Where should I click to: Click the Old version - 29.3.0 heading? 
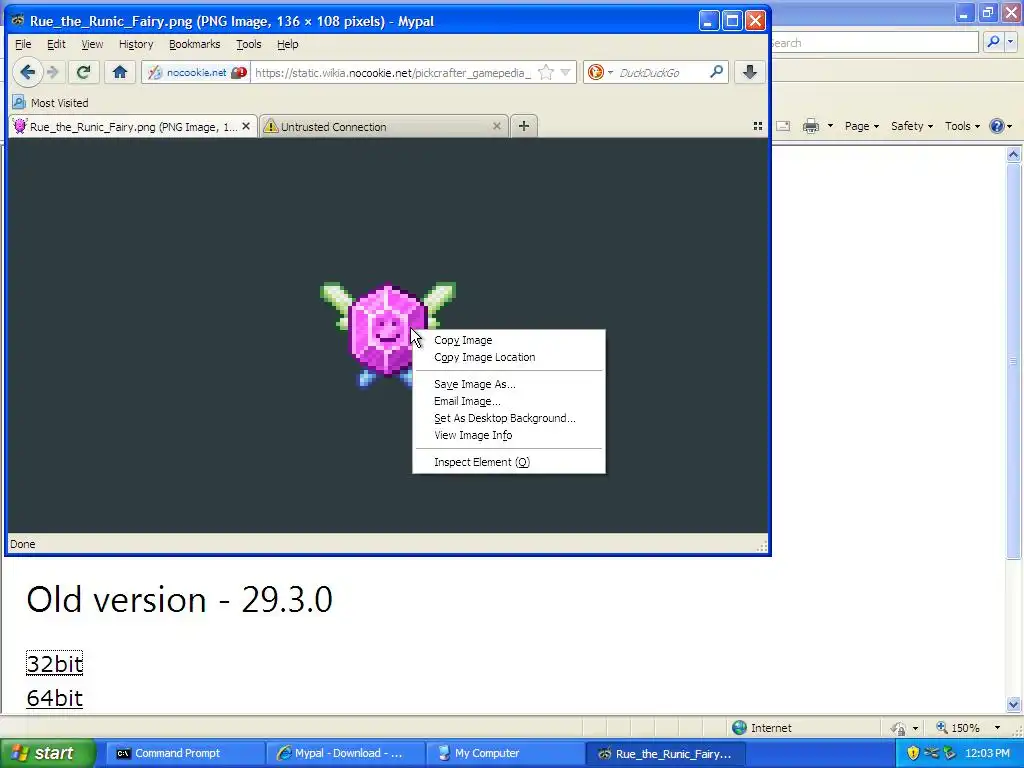click(180, 599)
